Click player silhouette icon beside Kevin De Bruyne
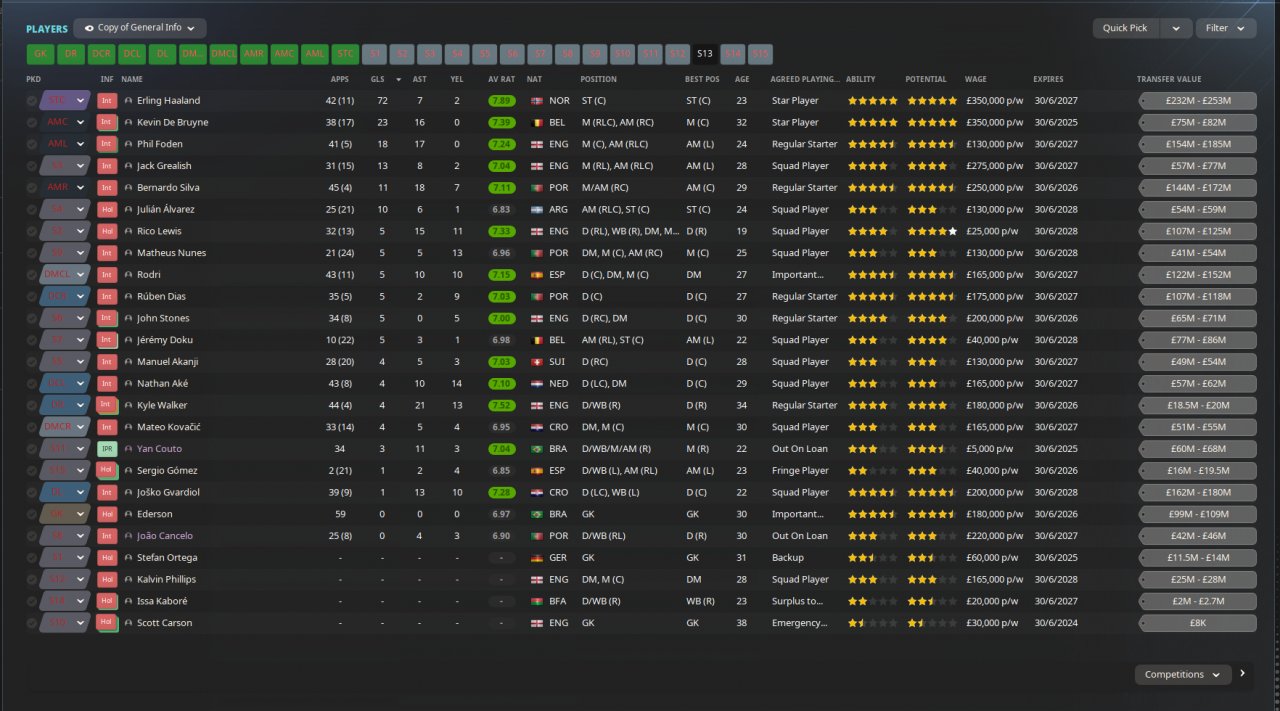 pos(129,122)
